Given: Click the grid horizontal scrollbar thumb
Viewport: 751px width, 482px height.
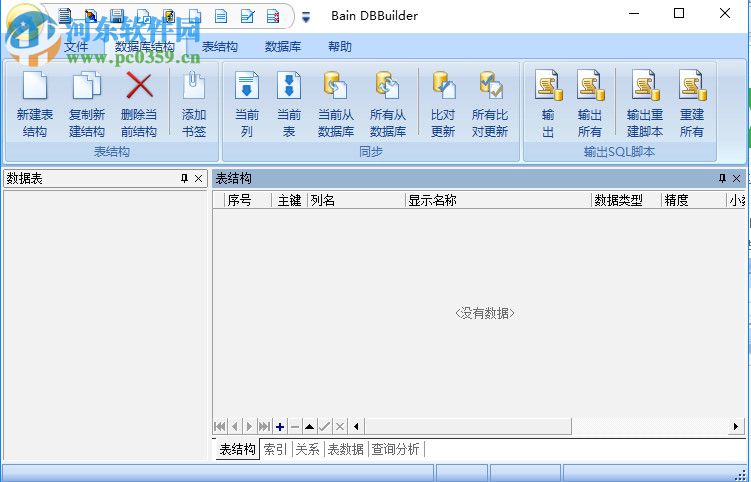Looking at the screenshot, I should tap(467, 426).
